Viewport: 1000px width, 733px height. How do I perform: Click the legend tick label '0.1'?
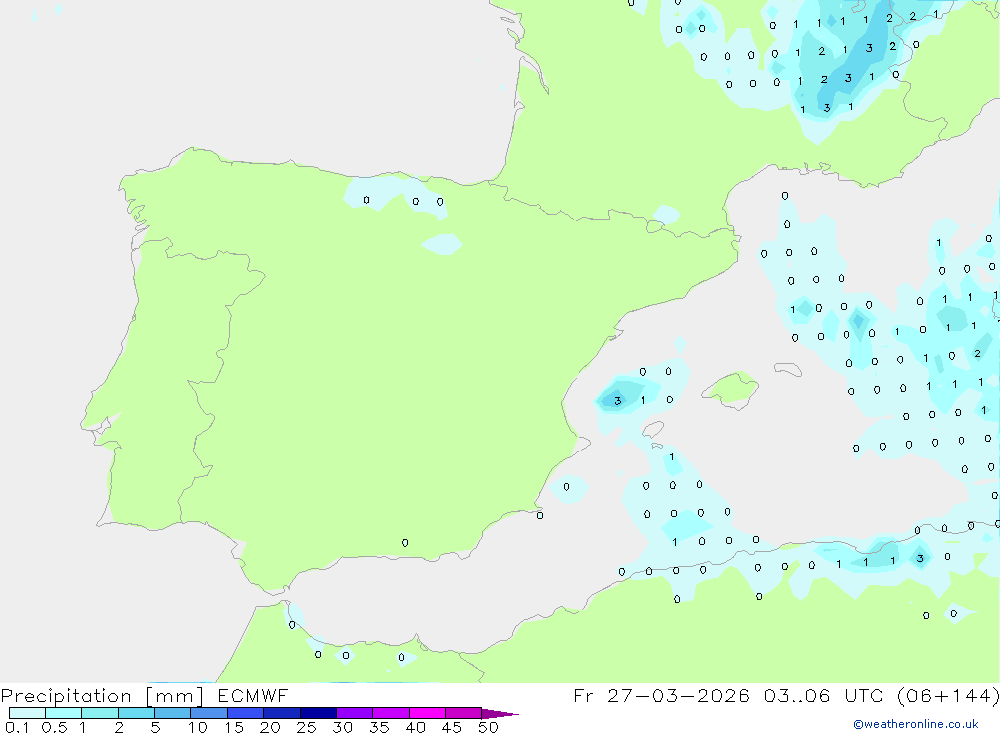coord(17,727)
